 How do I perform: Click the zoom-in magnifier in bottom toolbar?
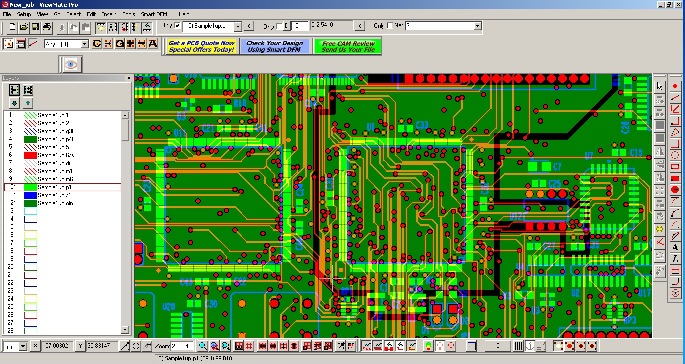tap(203, 346)
